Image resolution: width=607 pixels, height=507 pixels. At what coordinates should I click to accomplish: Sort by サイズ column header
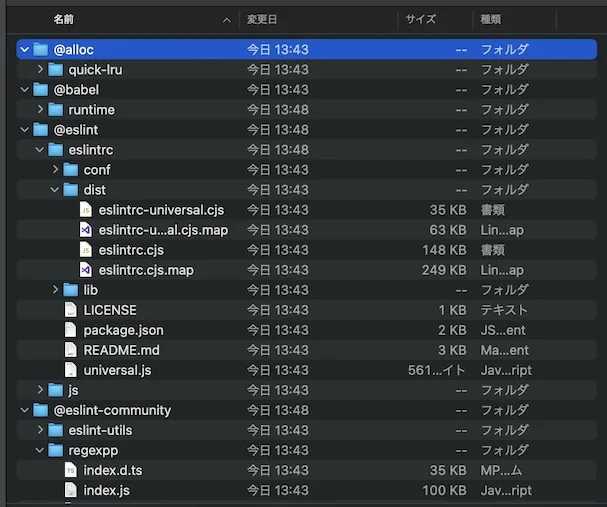420,19
